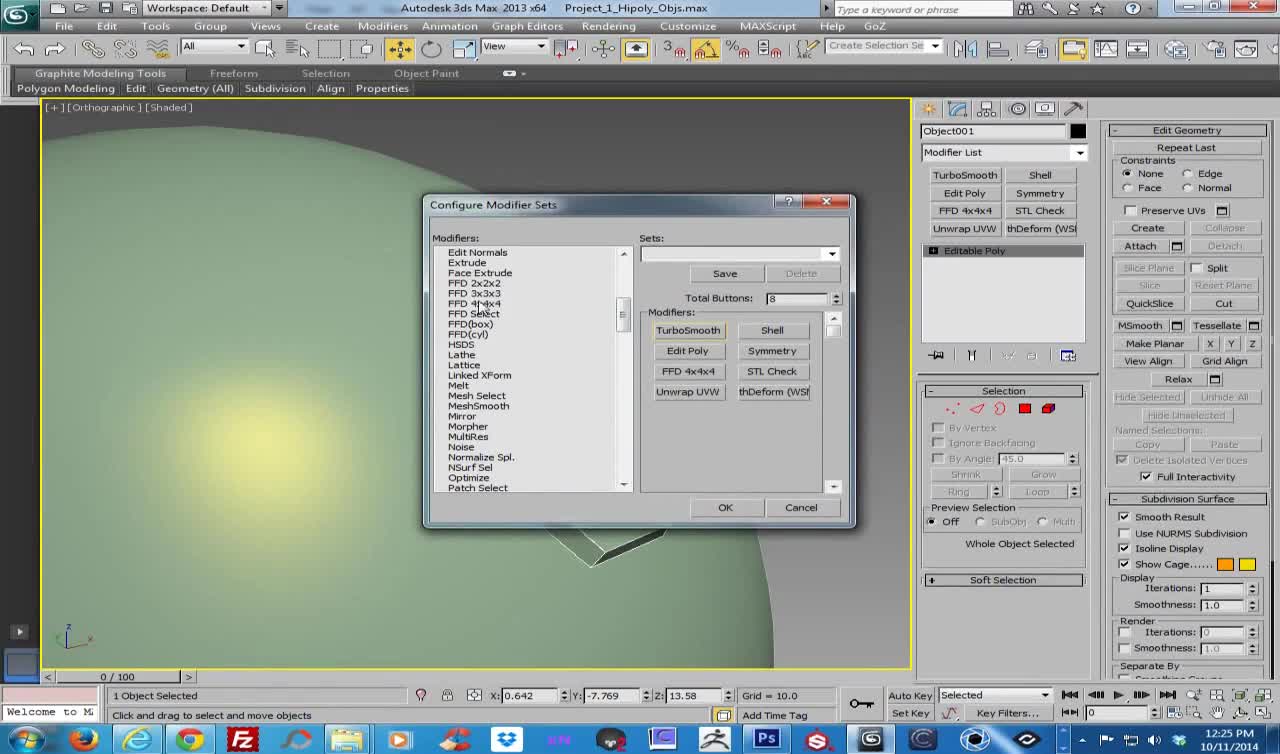This screenshot has width=1280, height=754.
Task: Collapse the Subdivision Surface rollout
Action: coord(1187,499)
